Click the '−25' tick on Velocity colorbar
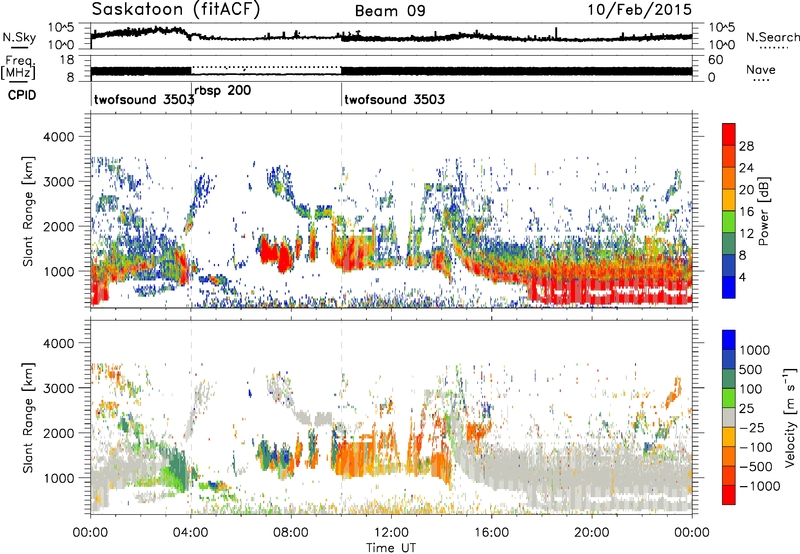The height and width of the screenshot is (554, 800). pos(752,427)
